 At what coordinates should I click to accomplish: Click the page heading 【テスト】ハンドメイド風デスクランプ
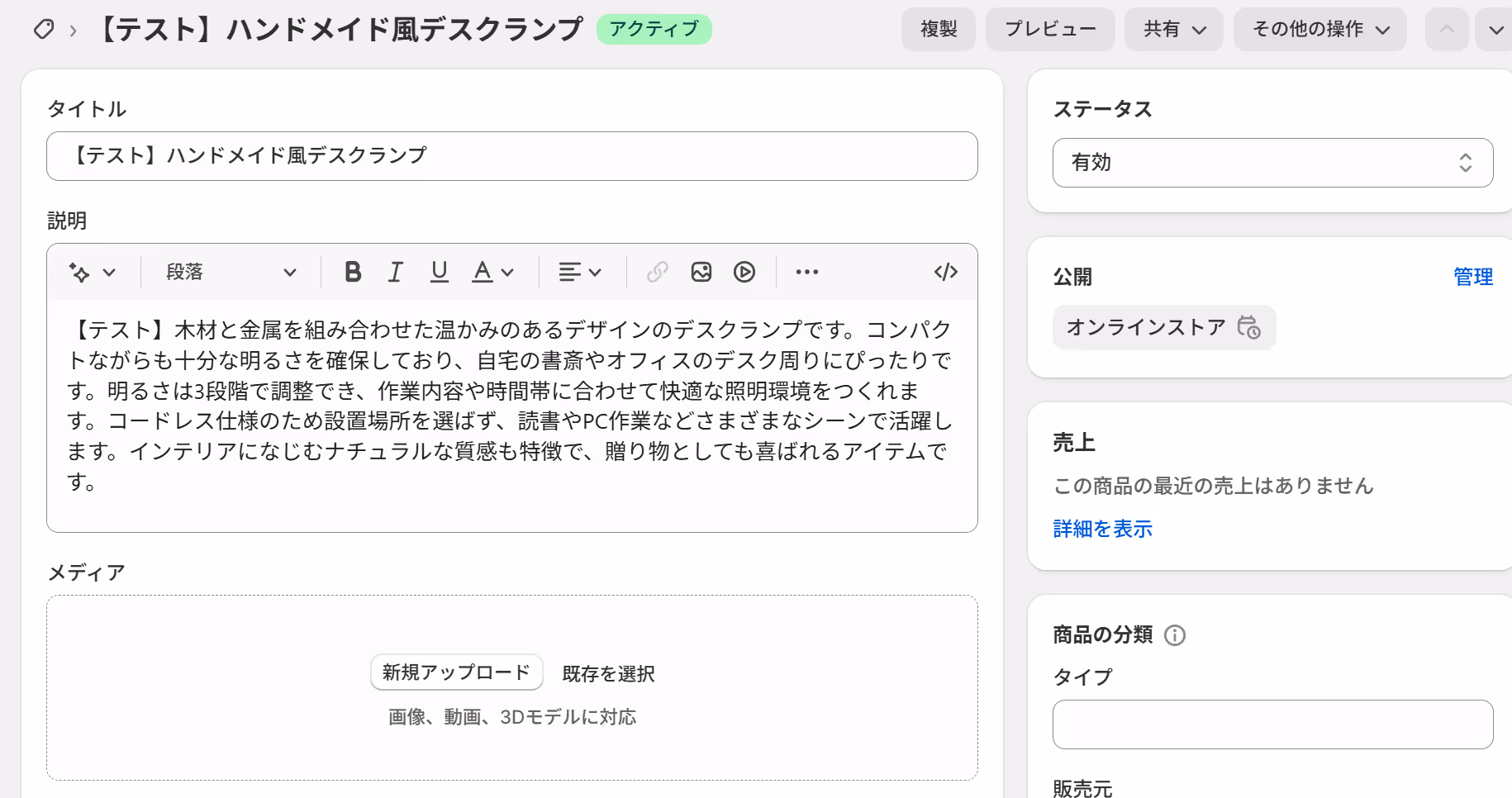[340, 30]
